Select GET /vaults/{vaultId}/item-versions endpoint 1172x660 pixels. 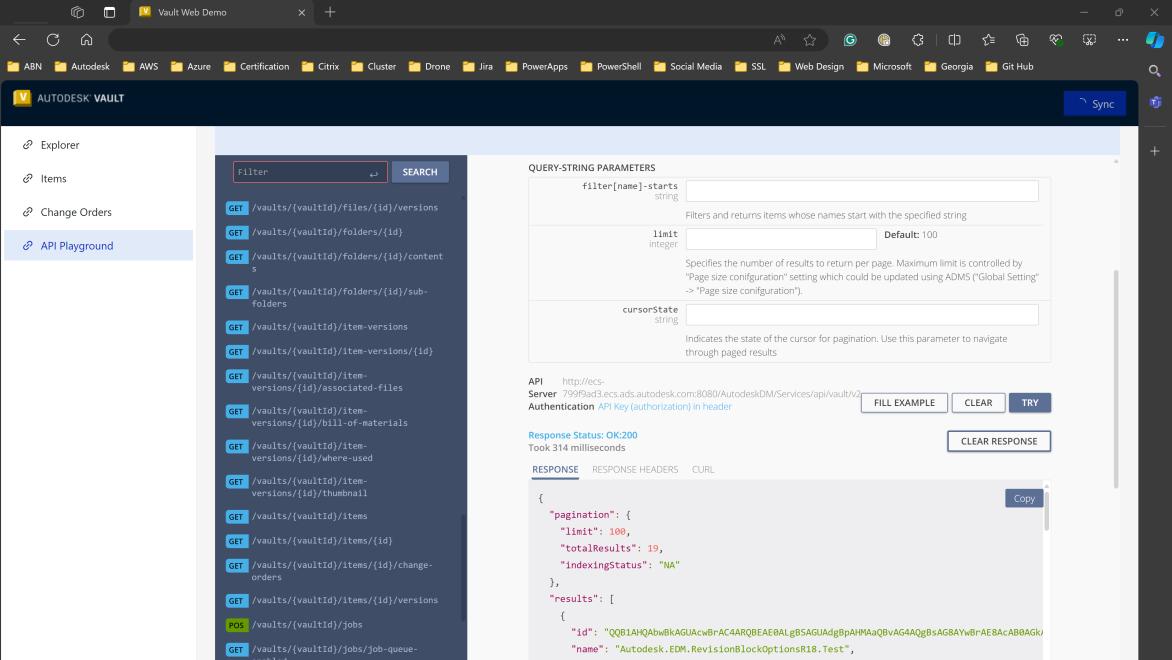click(339, 327)
